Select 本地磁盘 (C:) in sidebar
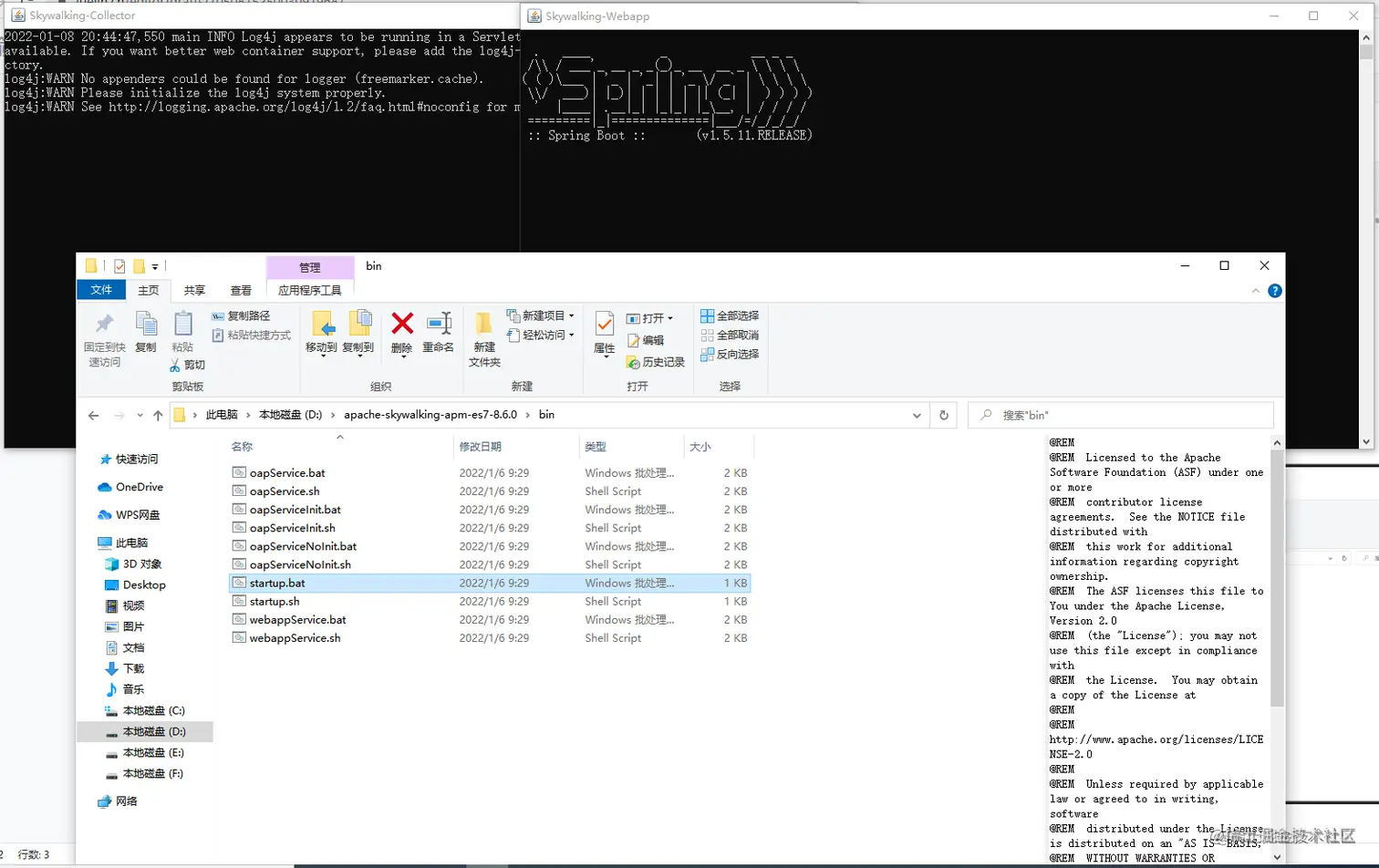This screenshot has width=1379, height=868. click(145, 710)
